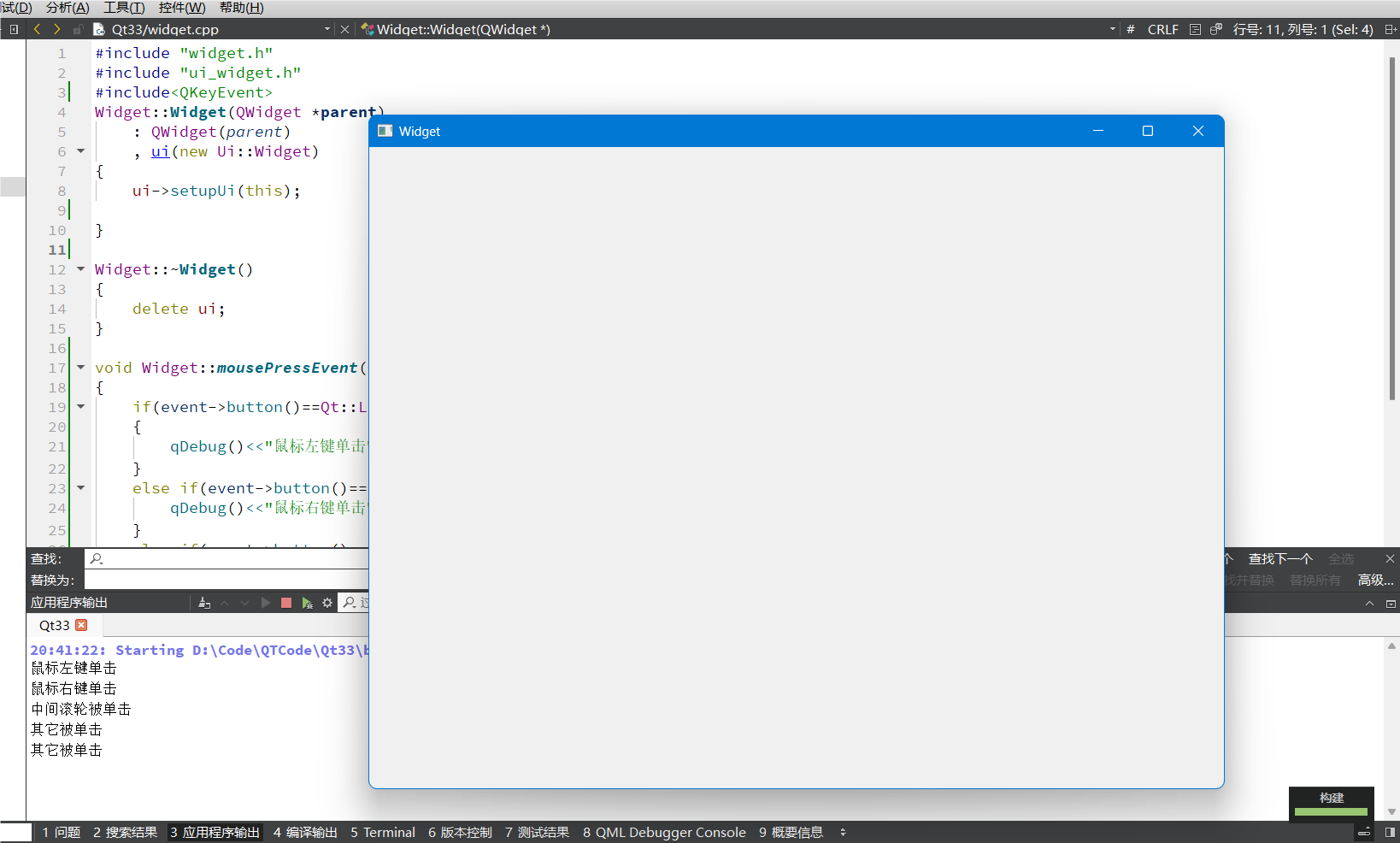This screenshot has width=1400, height=843.
Task: Open the 8 QML Debugger Console pane
Action: click(x=664, y=832)
